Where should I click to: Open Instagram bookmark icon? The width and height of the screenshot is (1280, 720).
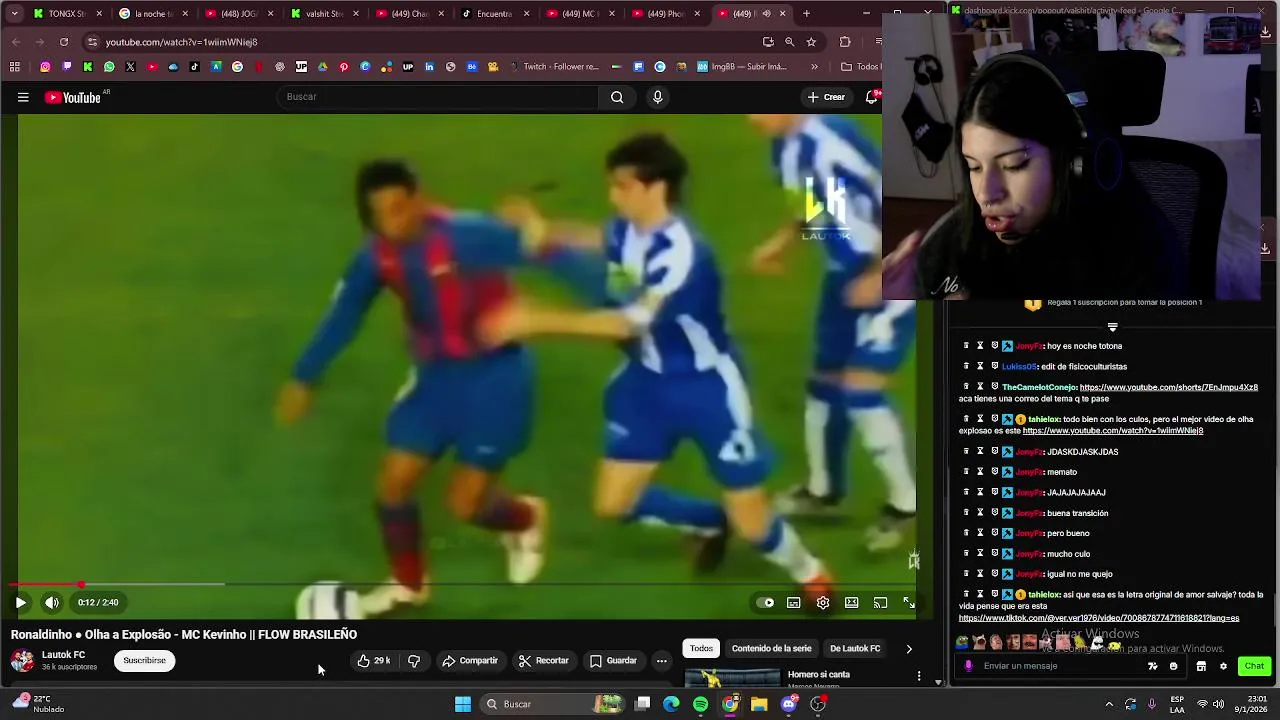pos(45,67)
